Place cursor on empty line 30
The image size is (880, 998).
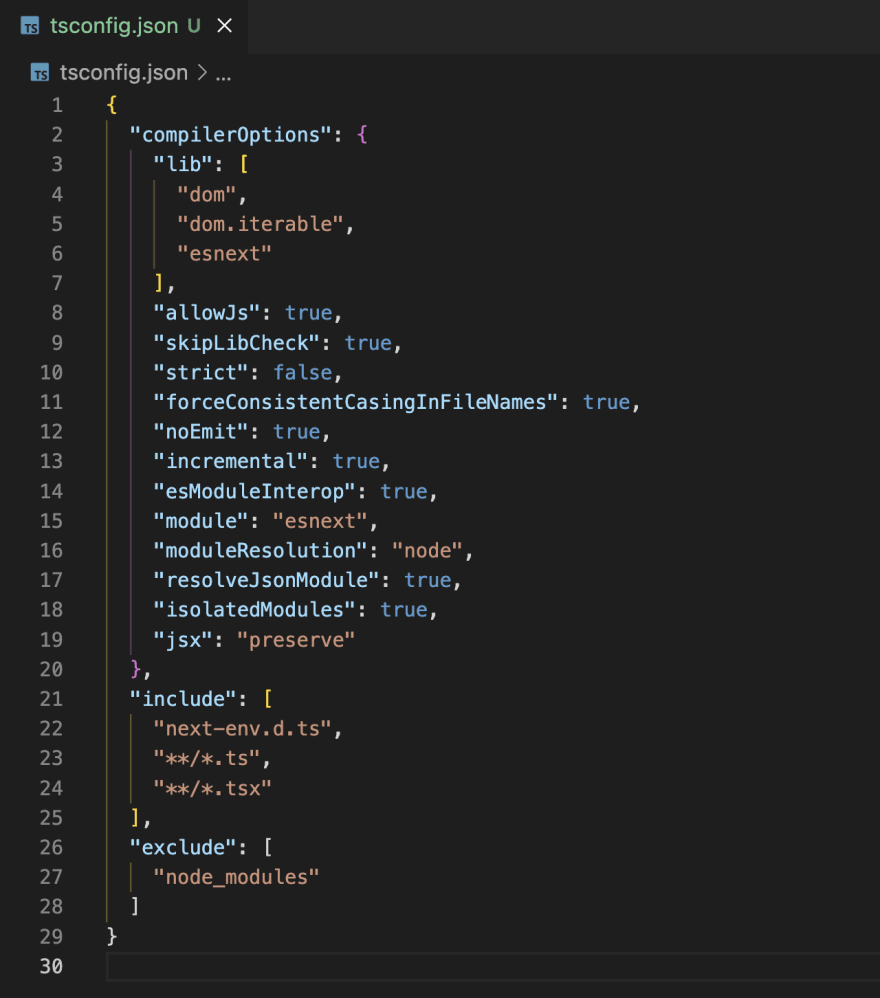tap(493, 966)
